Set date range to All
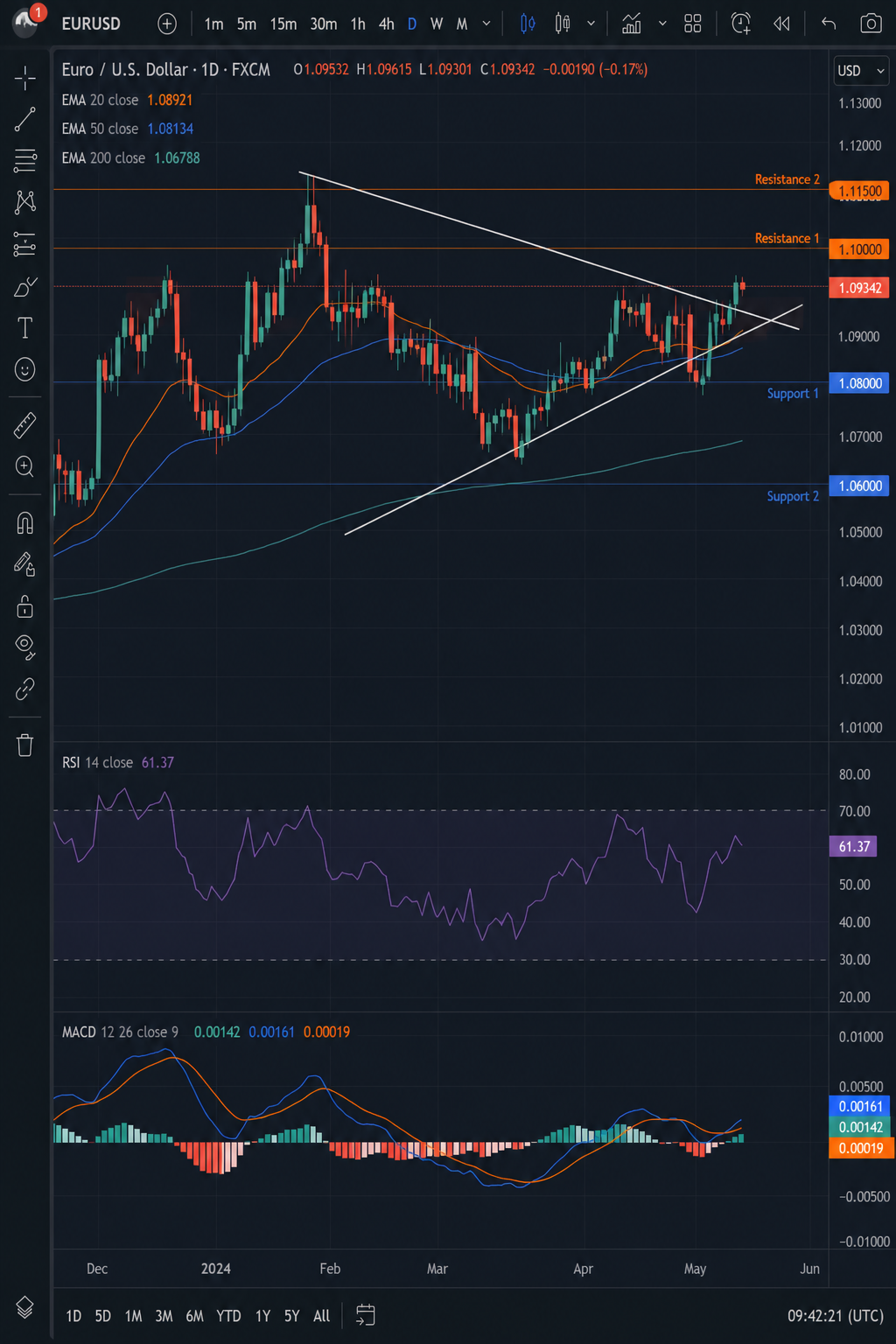The width and height of the screenshot is (896, 1344). point(321,1315)
